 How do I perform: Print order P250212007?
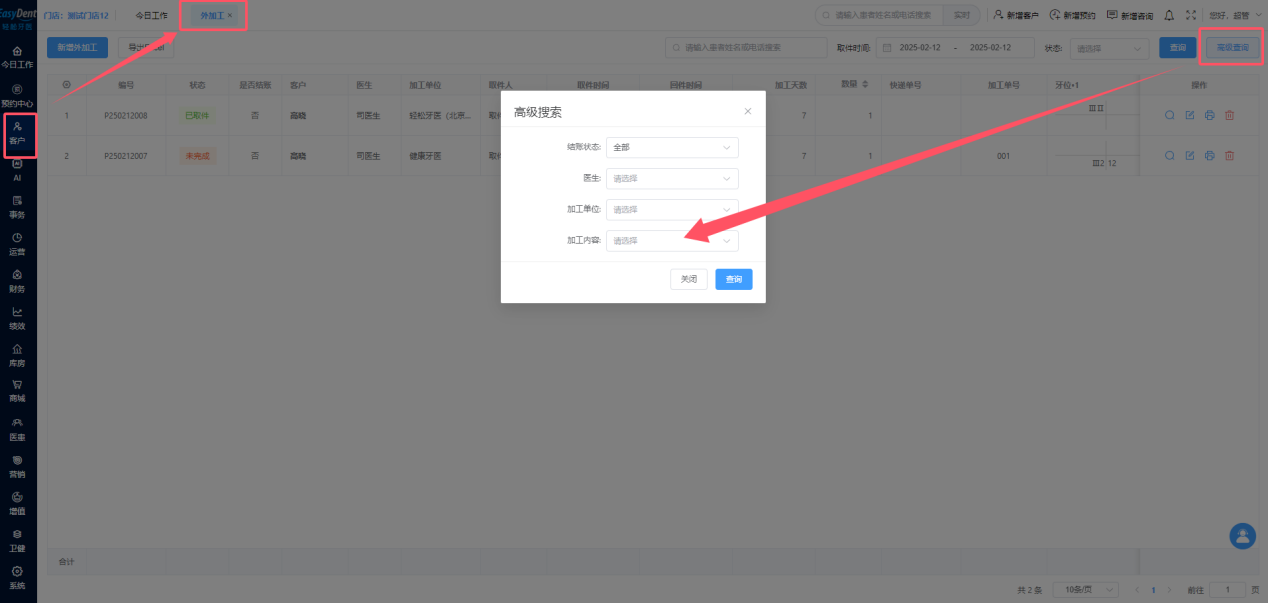click(1210, 155)
